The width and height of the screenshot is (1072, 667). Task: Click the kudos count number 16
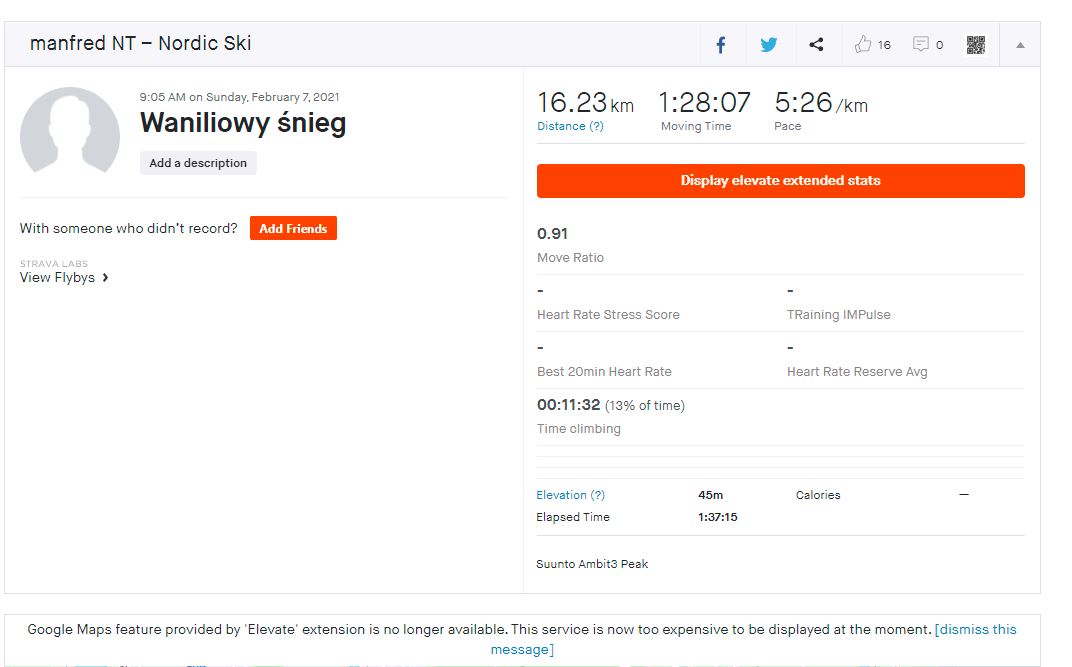pyautogui.click(x=884, y=45)
